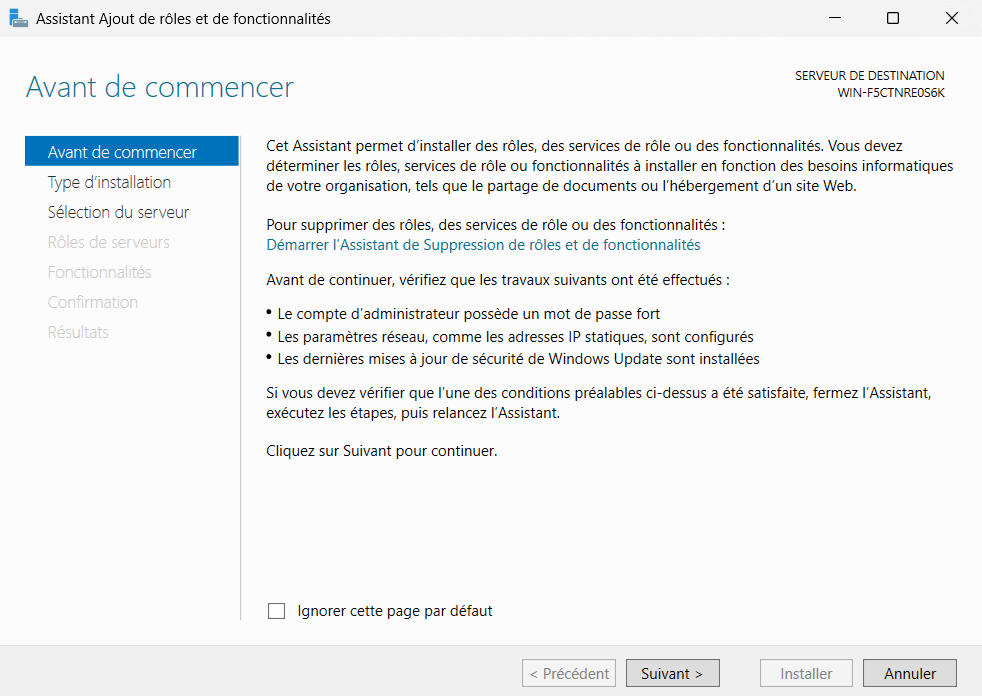Choose the Fonctionnalités step in sidebar
The width and height of the screenshot is (982, 696).
(99, 272)
